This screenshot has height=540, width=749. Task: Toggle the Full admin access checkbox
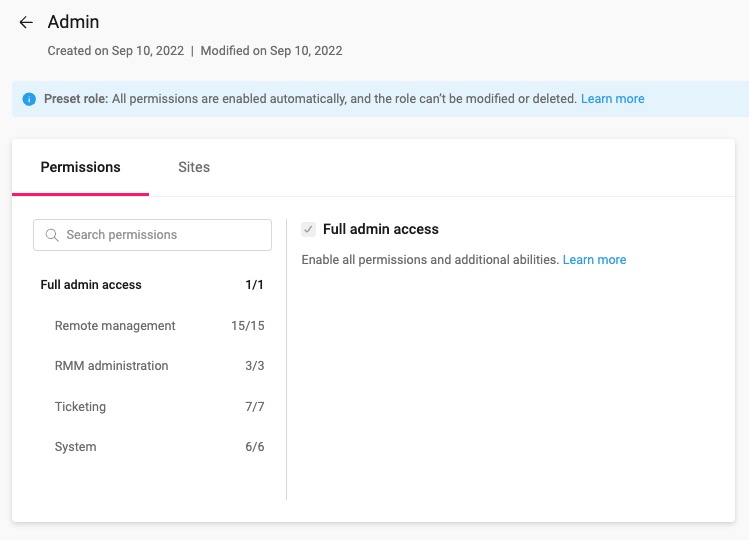(308, 229)
